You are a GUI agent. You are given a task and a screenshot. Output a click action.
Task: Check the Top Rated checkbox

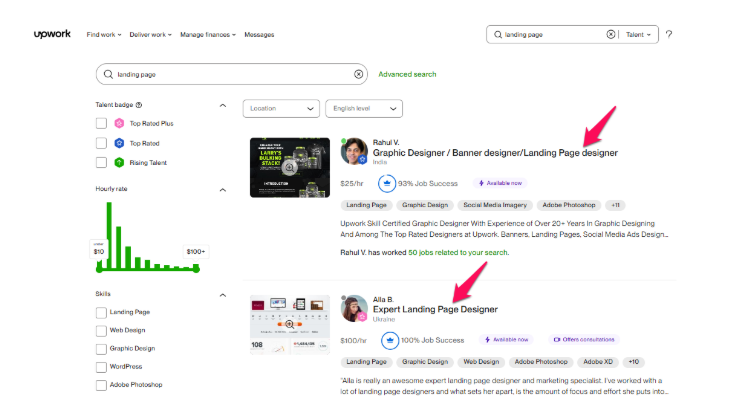(101, 143)
